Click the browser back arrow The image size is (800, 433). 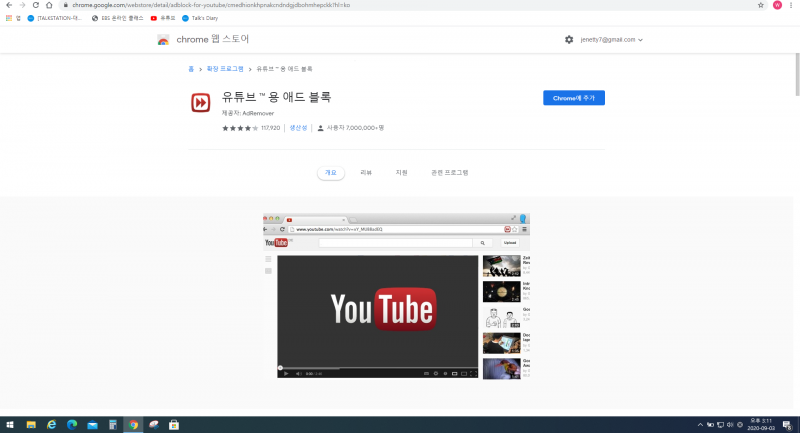(x=8, y=5)
